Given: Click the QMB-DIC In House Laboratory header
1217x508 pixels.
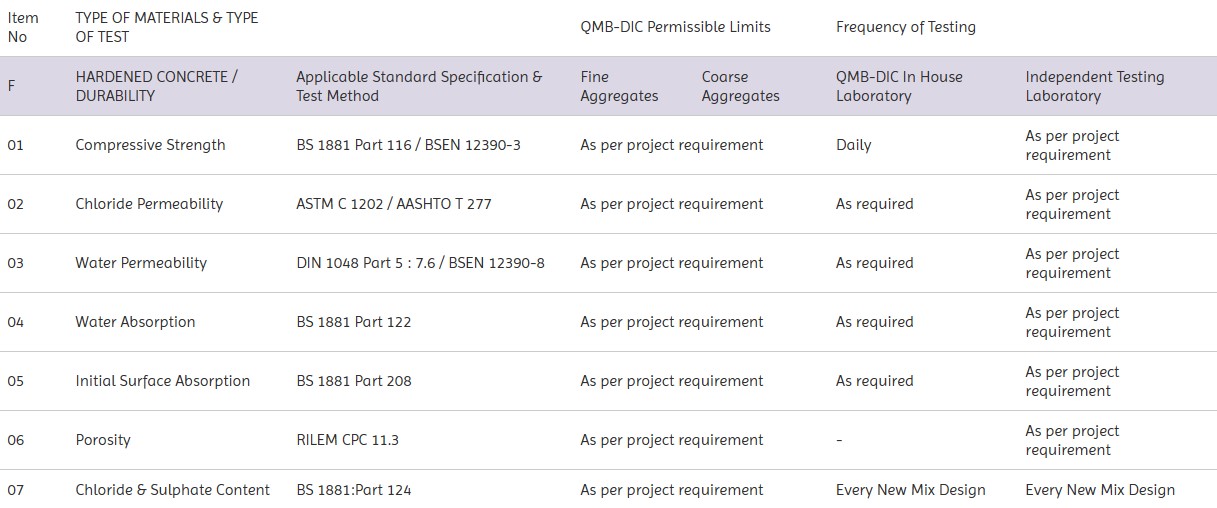Looking at the screenshot, I should click(x=899, y=86).
